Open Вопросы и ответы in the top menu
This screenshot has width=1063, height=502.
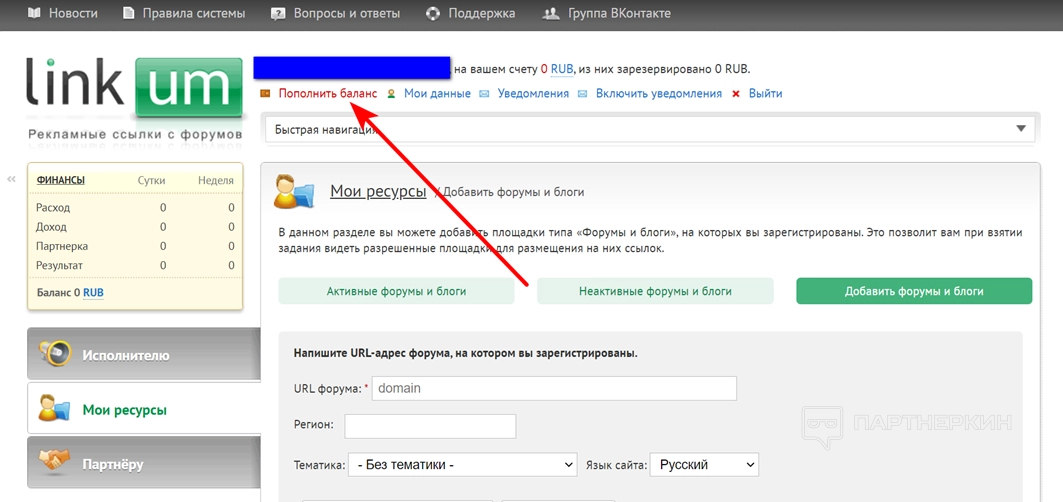[346, 14]
